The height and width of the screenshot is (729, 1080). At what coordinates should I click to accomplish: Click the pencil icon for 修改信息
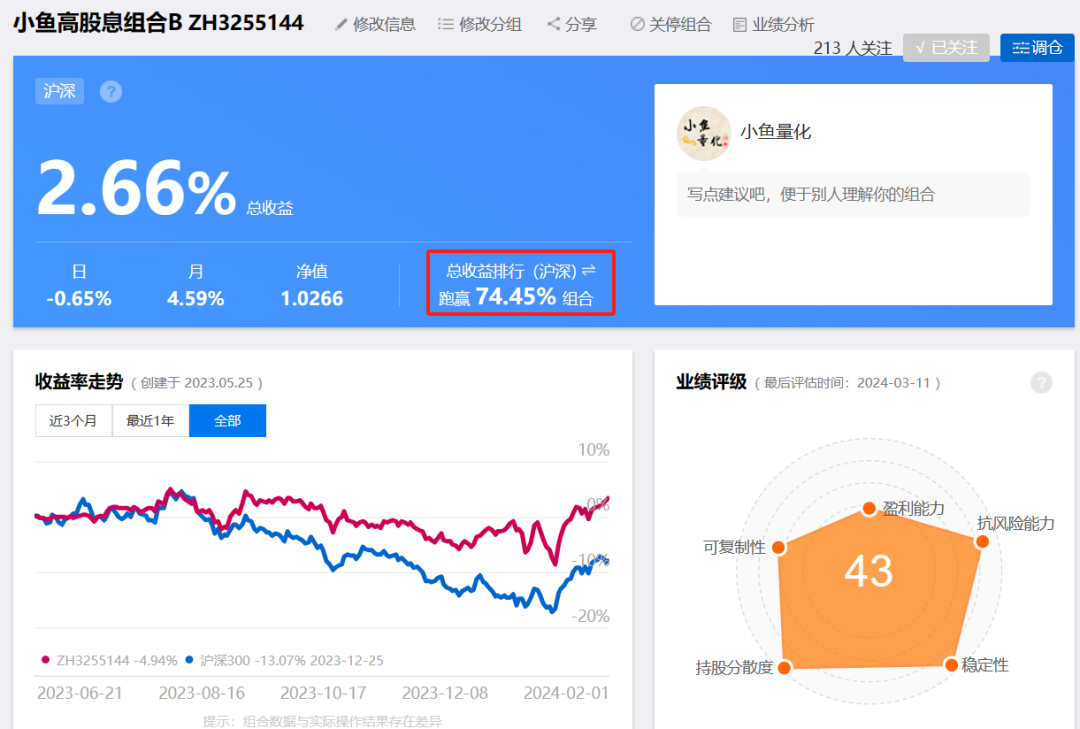[x=340, y=25]
